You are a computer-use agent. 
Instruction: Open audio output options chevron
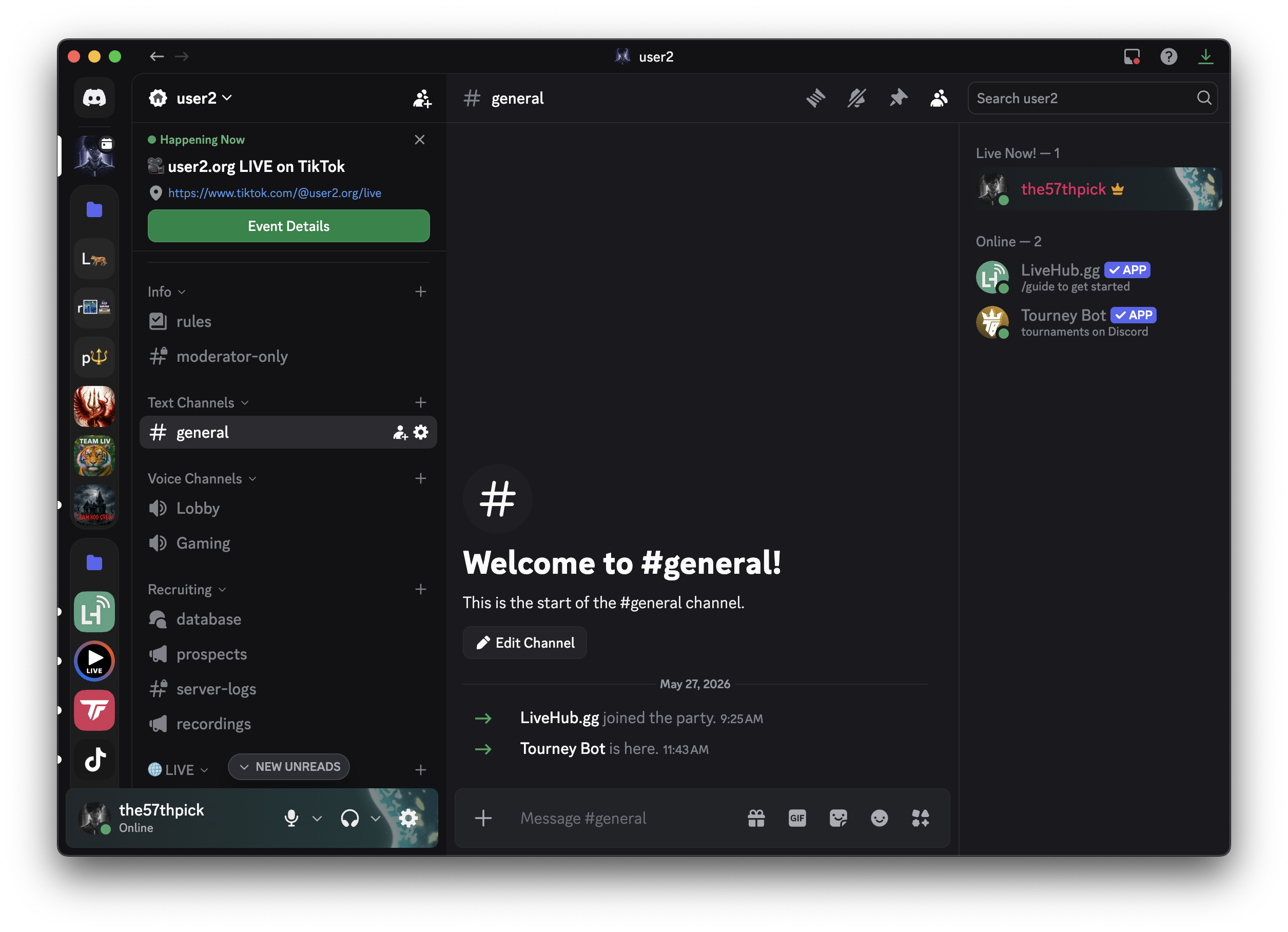pyautogui.click(x=376, y=819)
